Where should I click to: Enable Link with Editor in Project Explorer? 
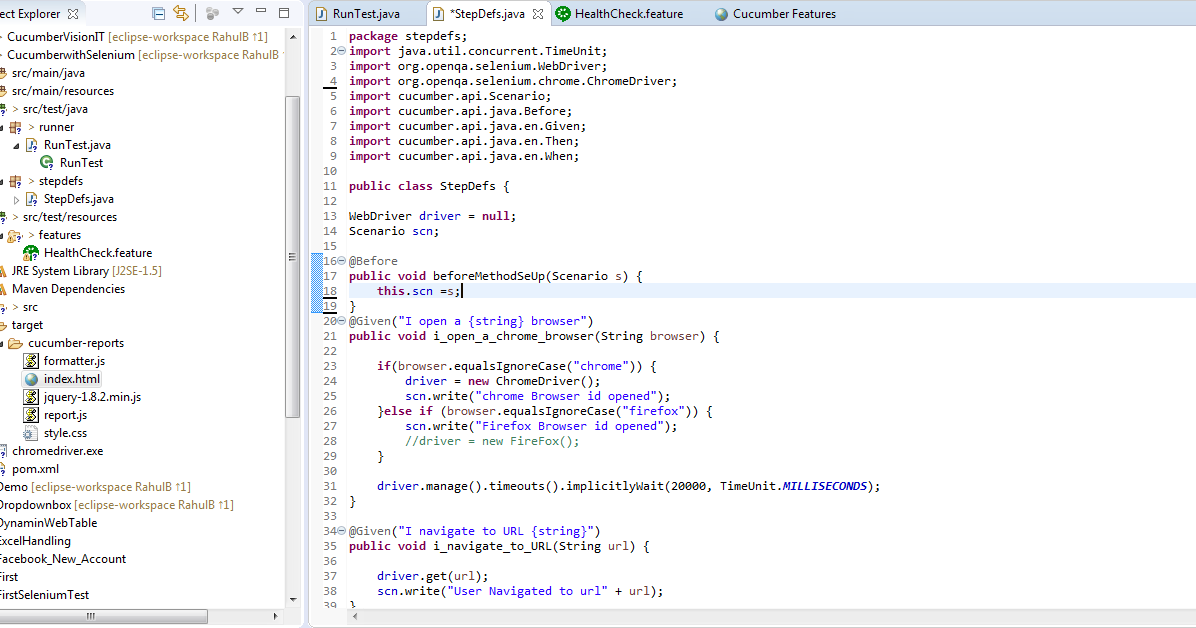(181, 13)
